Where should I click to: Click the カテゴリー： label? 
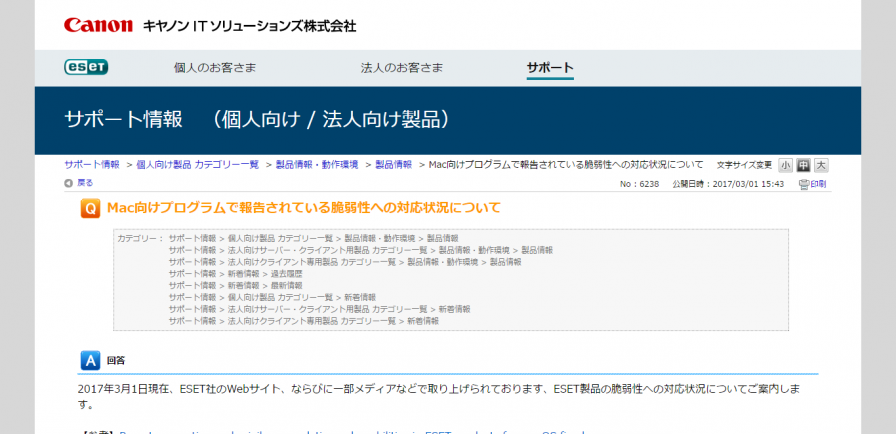[x=141, y=238]
